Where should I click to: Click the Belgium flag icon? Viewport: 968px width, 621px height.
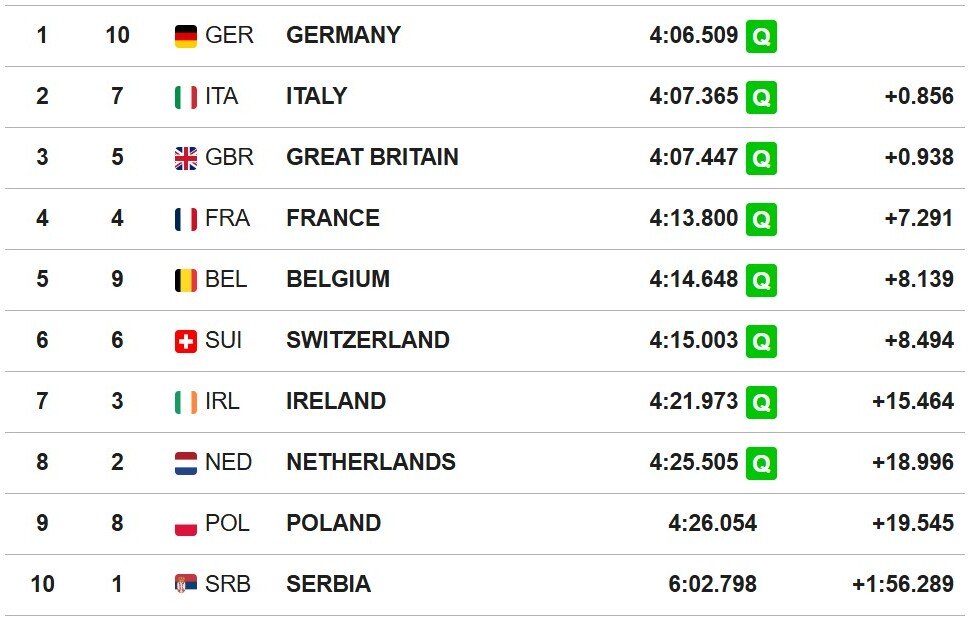[x=186, y=280]
